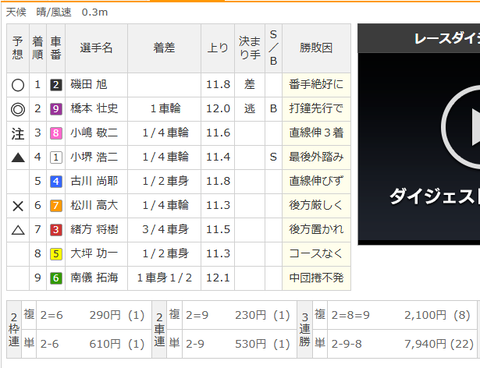Open racer 磯田 旭

click(x=89, y=85)
